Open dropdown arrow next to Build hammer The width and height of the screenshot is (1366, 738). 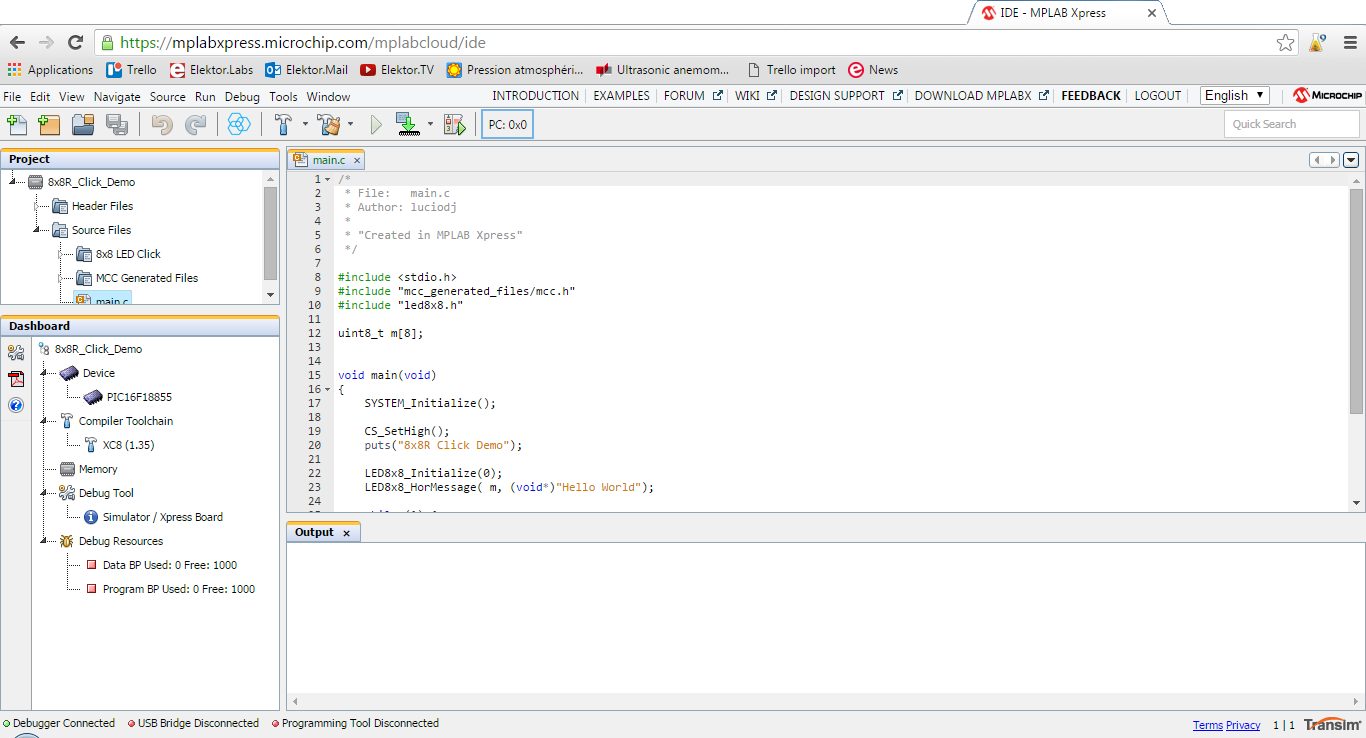(x=305, y=125)
